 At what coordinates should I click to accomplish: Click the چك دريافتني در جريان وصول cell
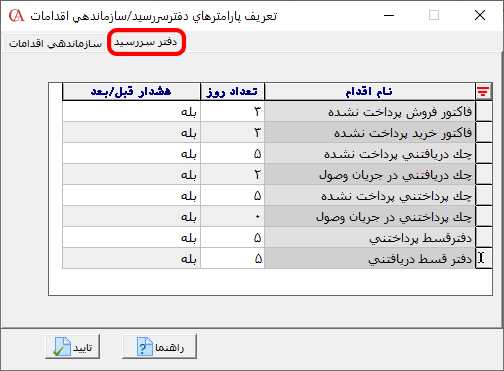[x=370, y=174]
